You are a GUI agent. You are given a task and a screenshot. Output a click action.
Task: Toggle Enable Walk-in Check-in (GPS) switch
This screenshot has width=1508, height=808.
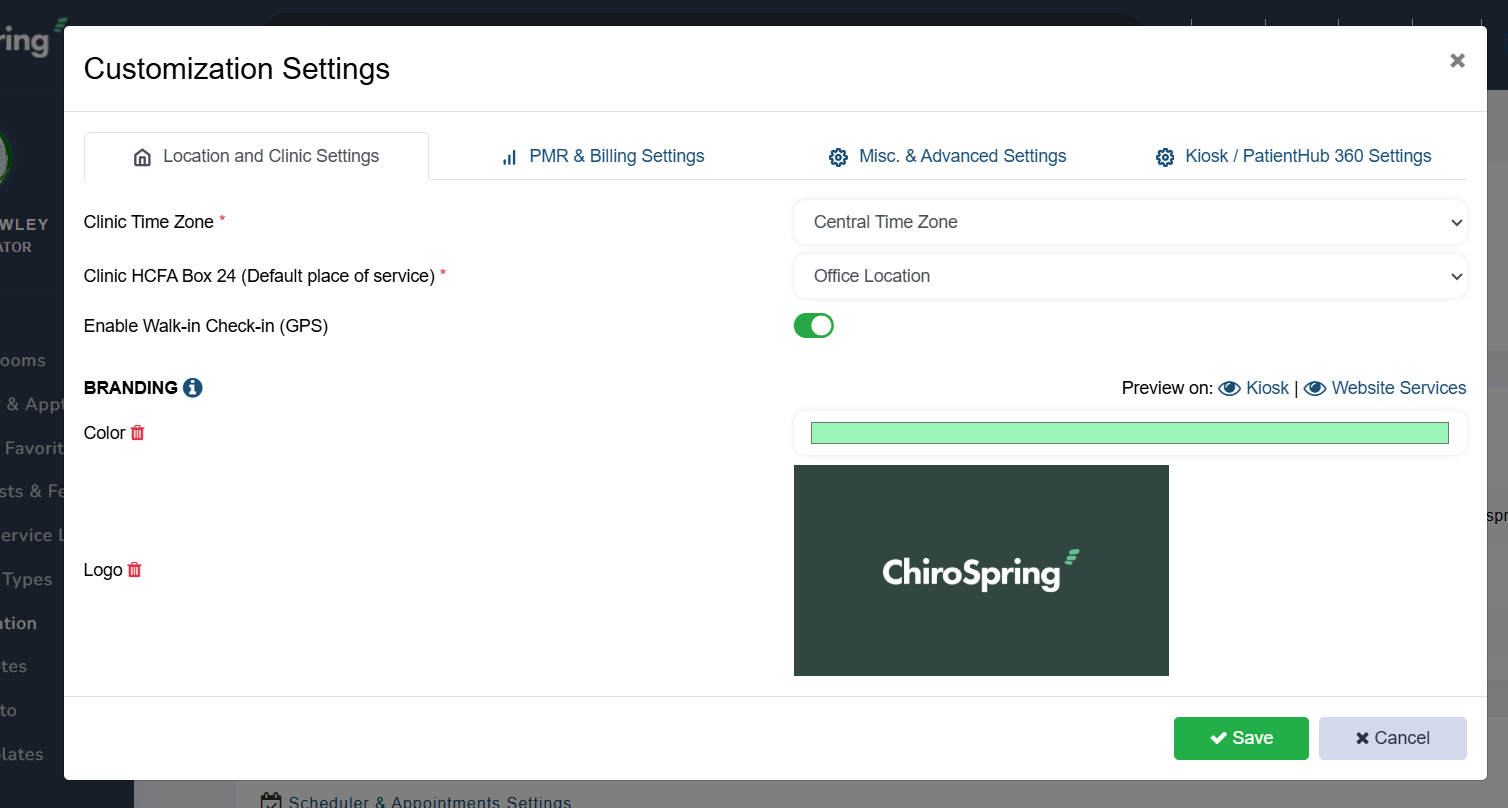tap(814, 325)
